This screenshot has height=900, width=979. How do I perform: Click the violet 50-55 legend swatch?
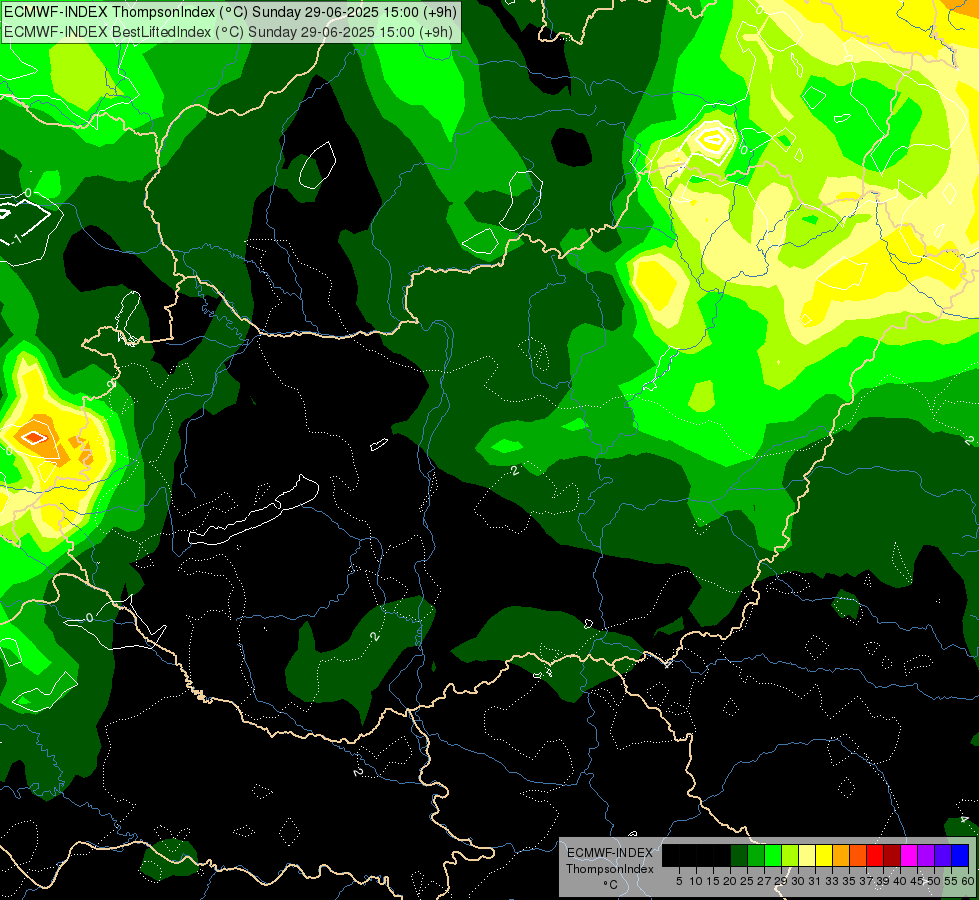pyautogui.click(x=943, y=855)
